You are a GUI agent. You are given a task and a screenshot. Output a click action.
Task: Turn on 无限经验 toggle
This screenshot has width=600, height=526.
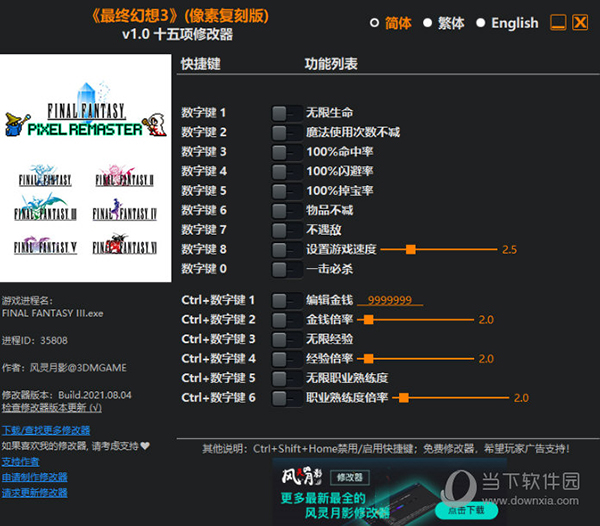(287, 340)
